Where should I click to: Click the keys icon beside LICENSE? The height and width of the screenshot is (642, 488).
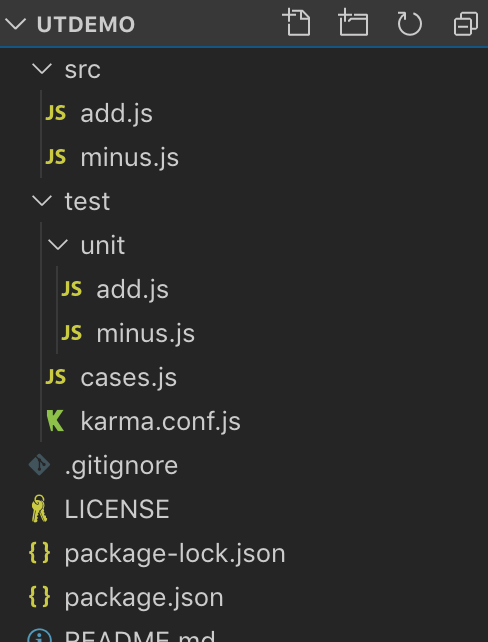click(39, 509)
